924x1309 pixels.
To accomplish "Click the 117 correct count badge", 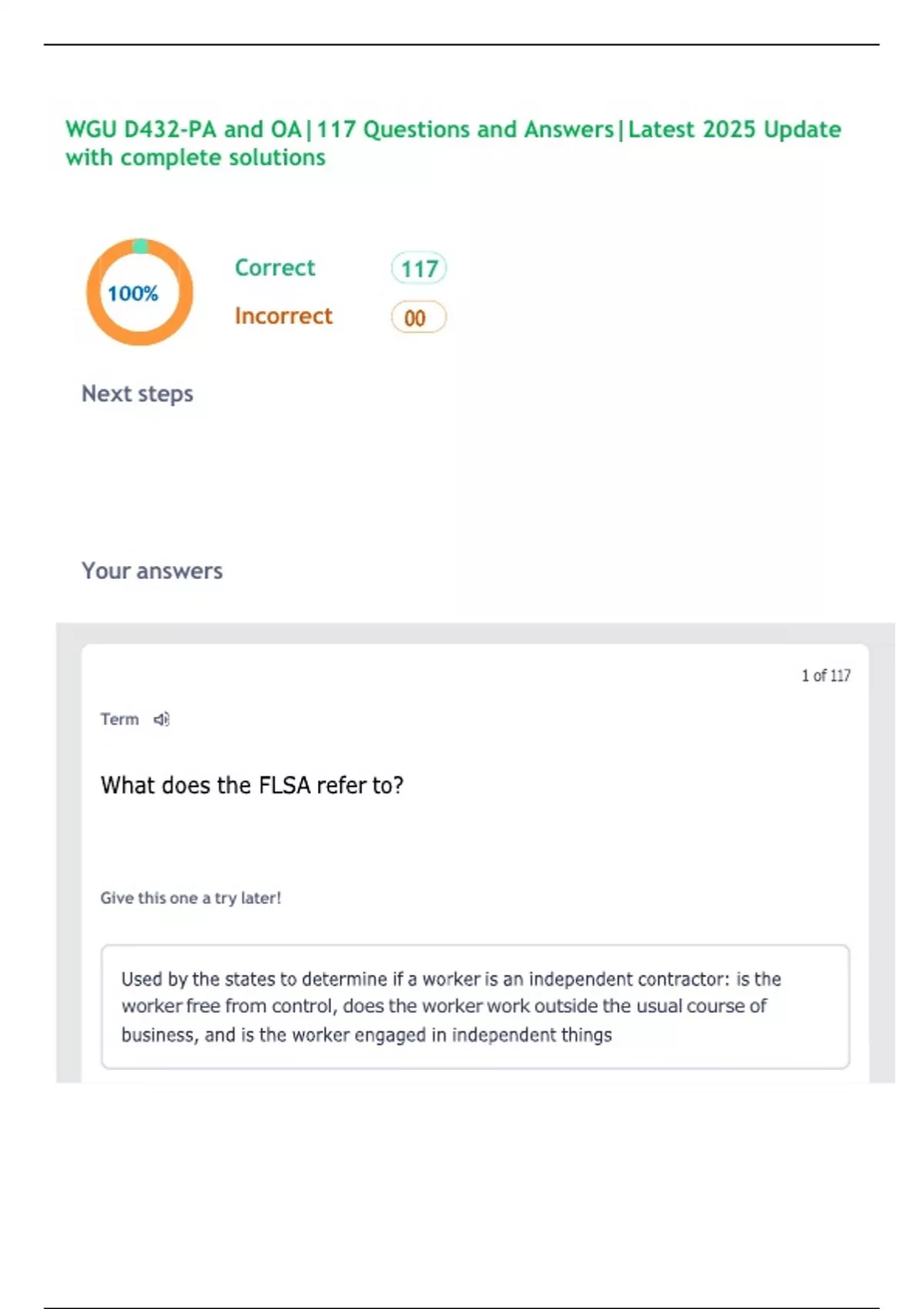I will (418, 269).
